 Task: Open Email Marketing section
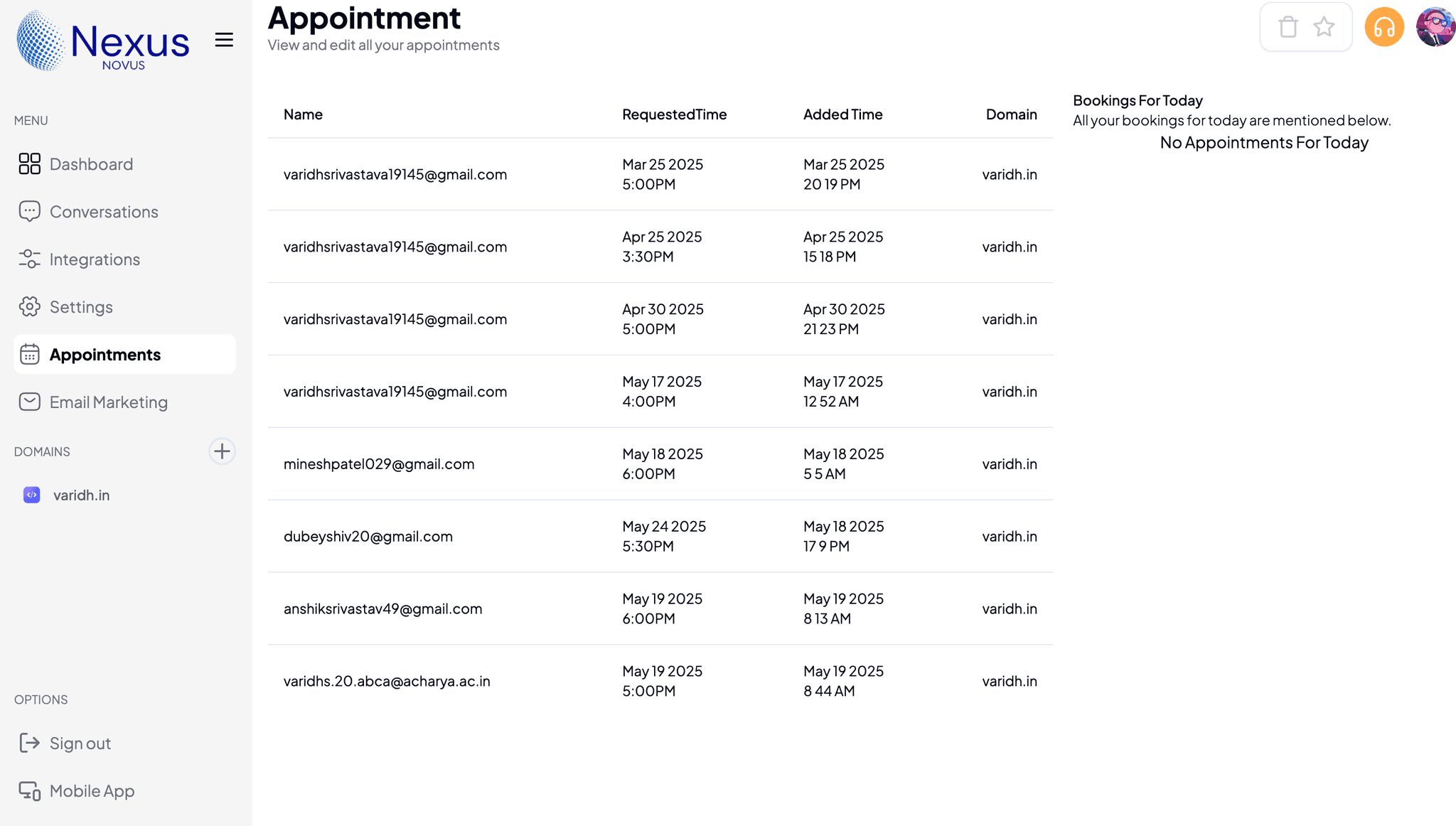tap(108, 402)
